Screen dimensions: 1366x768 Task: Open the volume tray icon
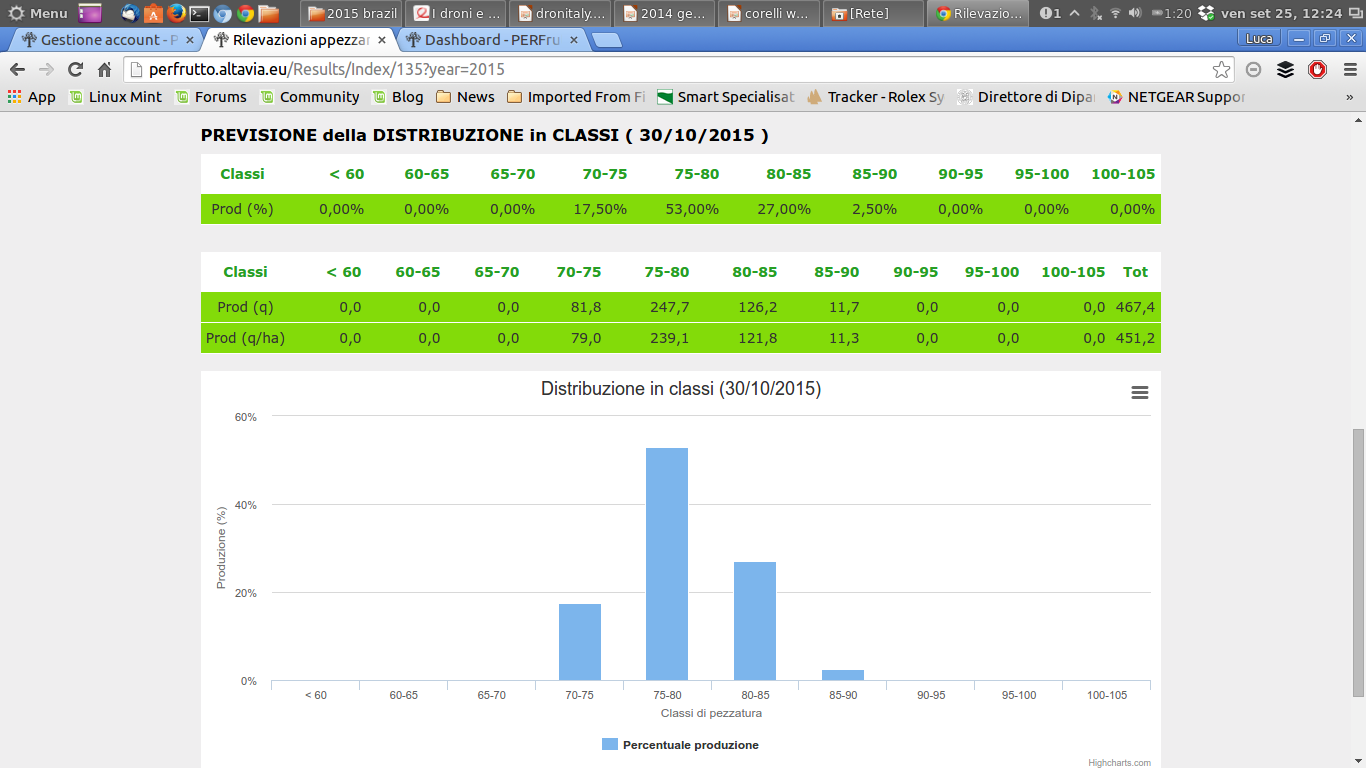[x=1134, y=13]
